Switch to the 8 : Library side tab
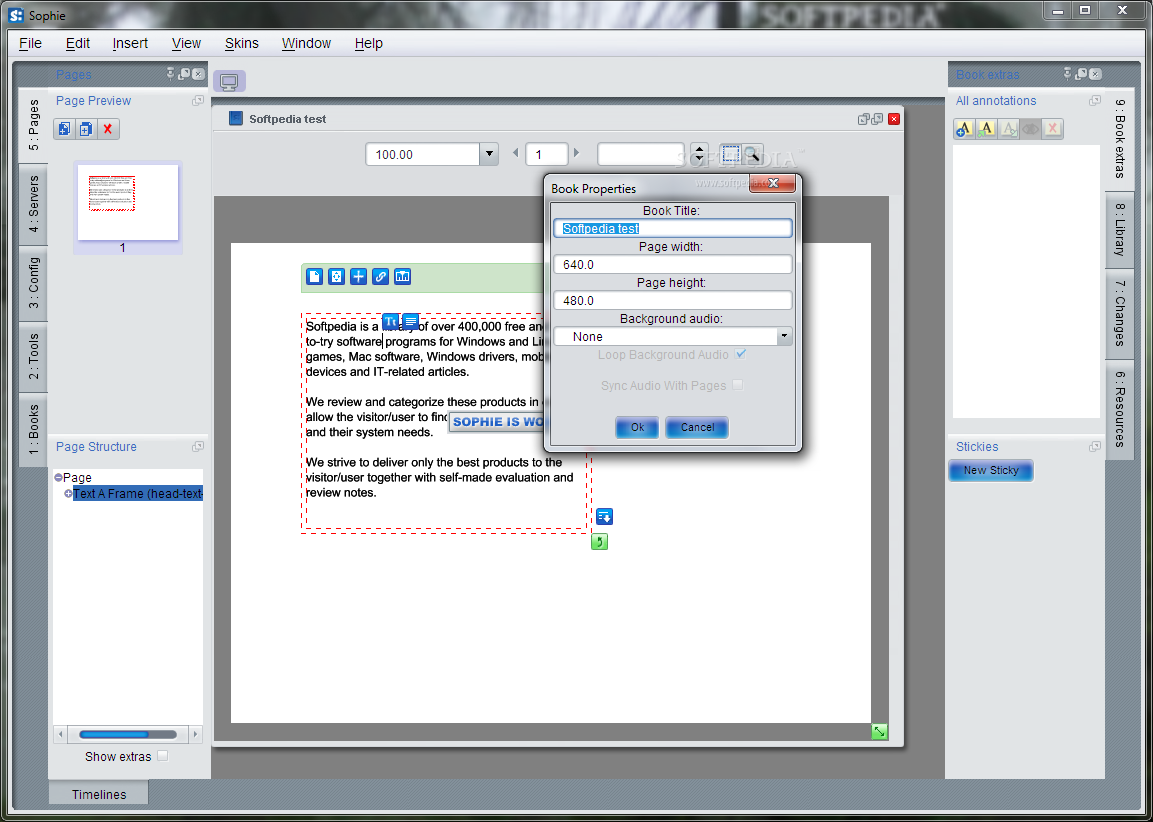 1119,230
